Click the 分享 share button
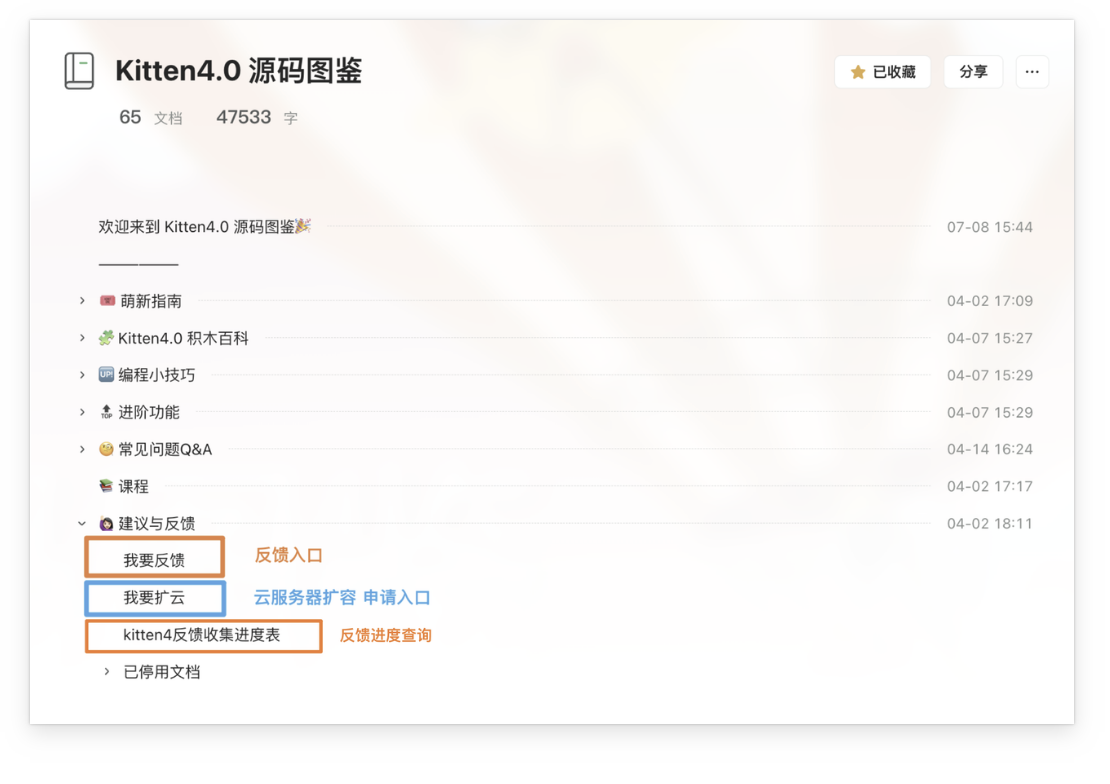The image size is (1110, 784). (973, 72)
